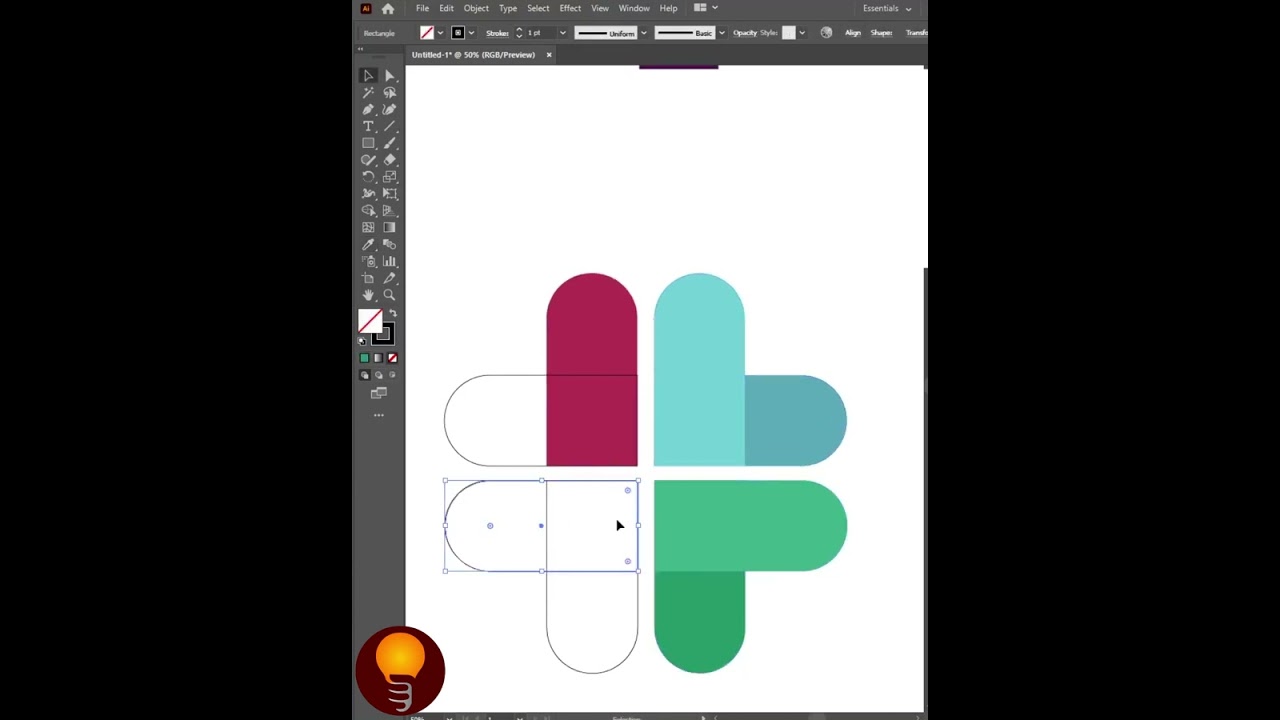This screenshot has width=1280, height=720.
Task: Open the Effect menu
Action: click(570, 8)
